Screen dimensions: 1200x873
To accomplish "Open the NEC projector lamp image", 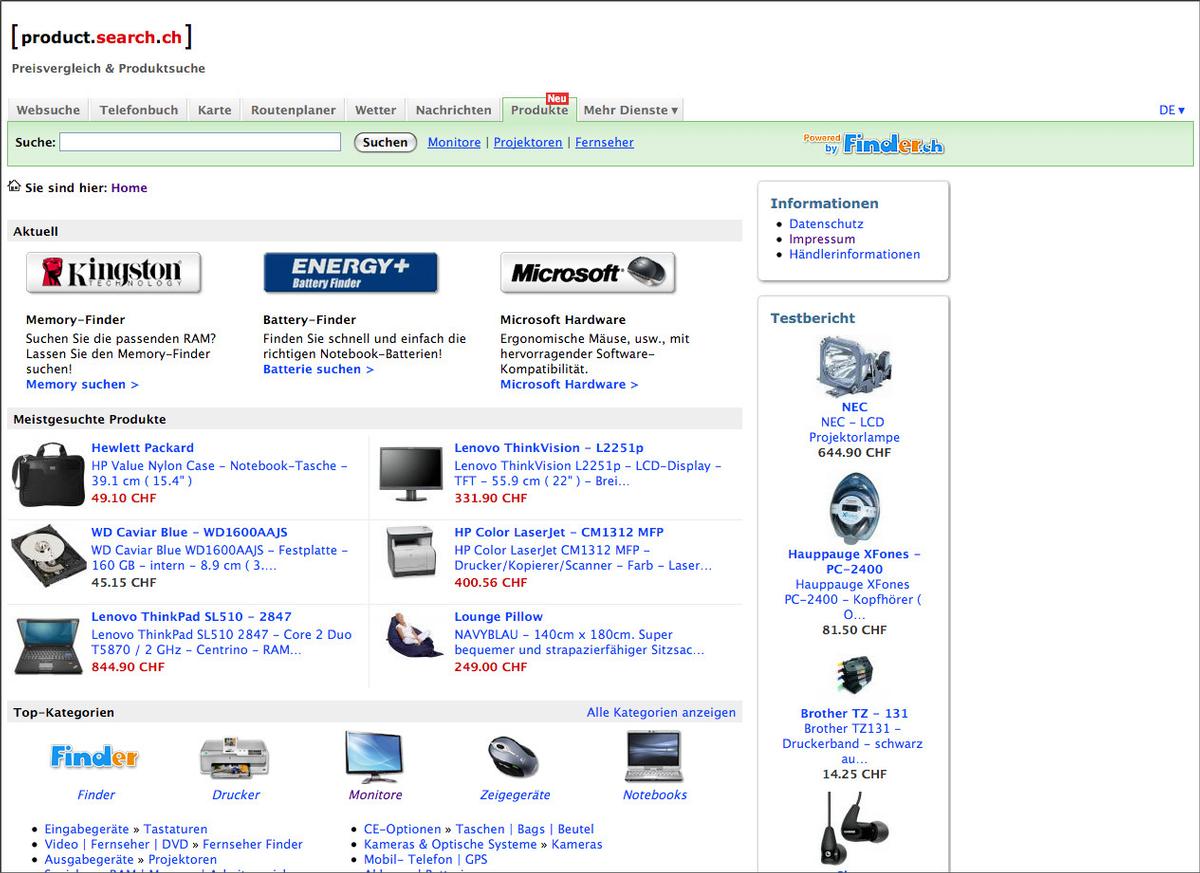I will point(854,366).
